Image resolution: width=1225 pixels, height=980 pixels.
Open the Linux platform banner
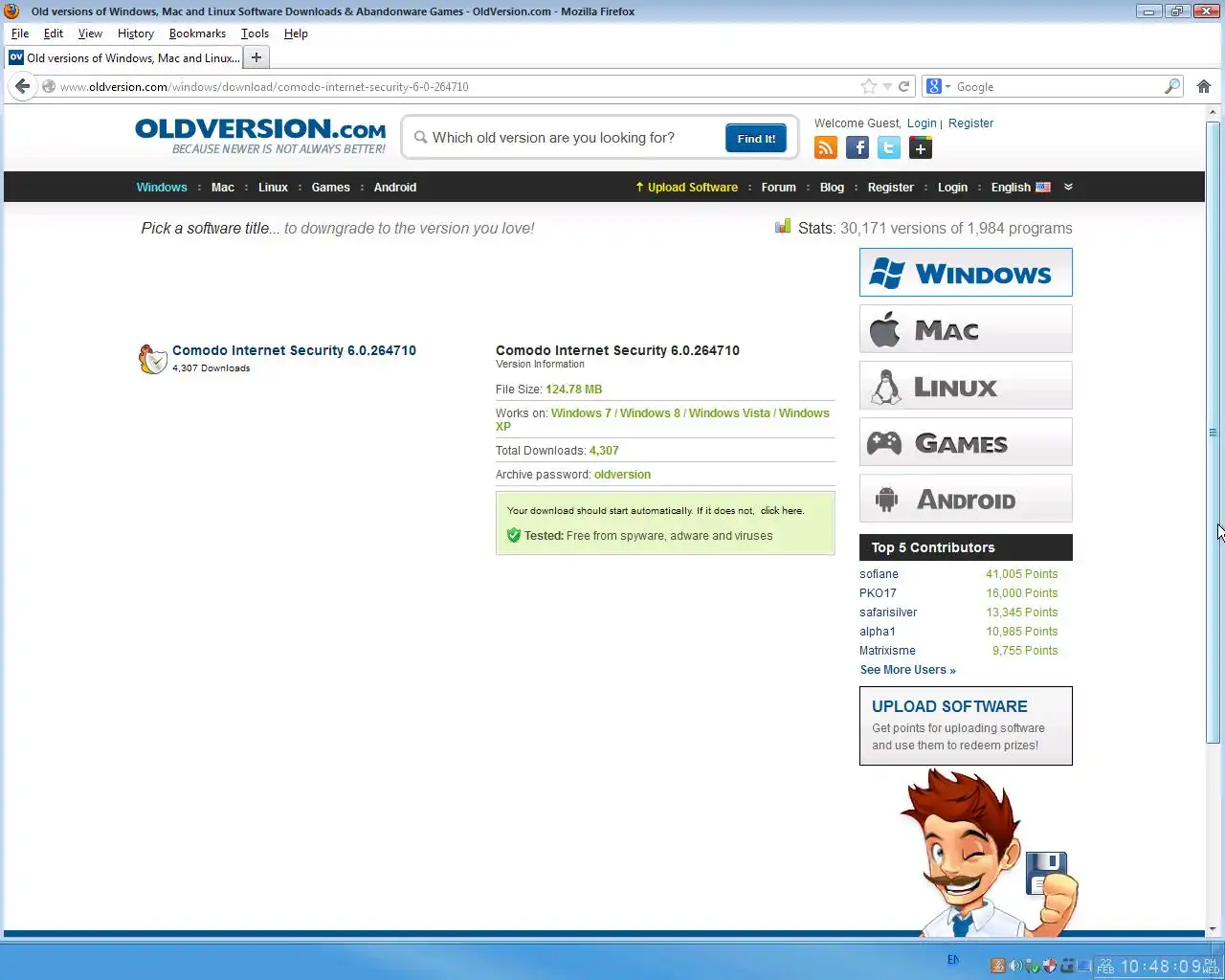coord(966,386)
